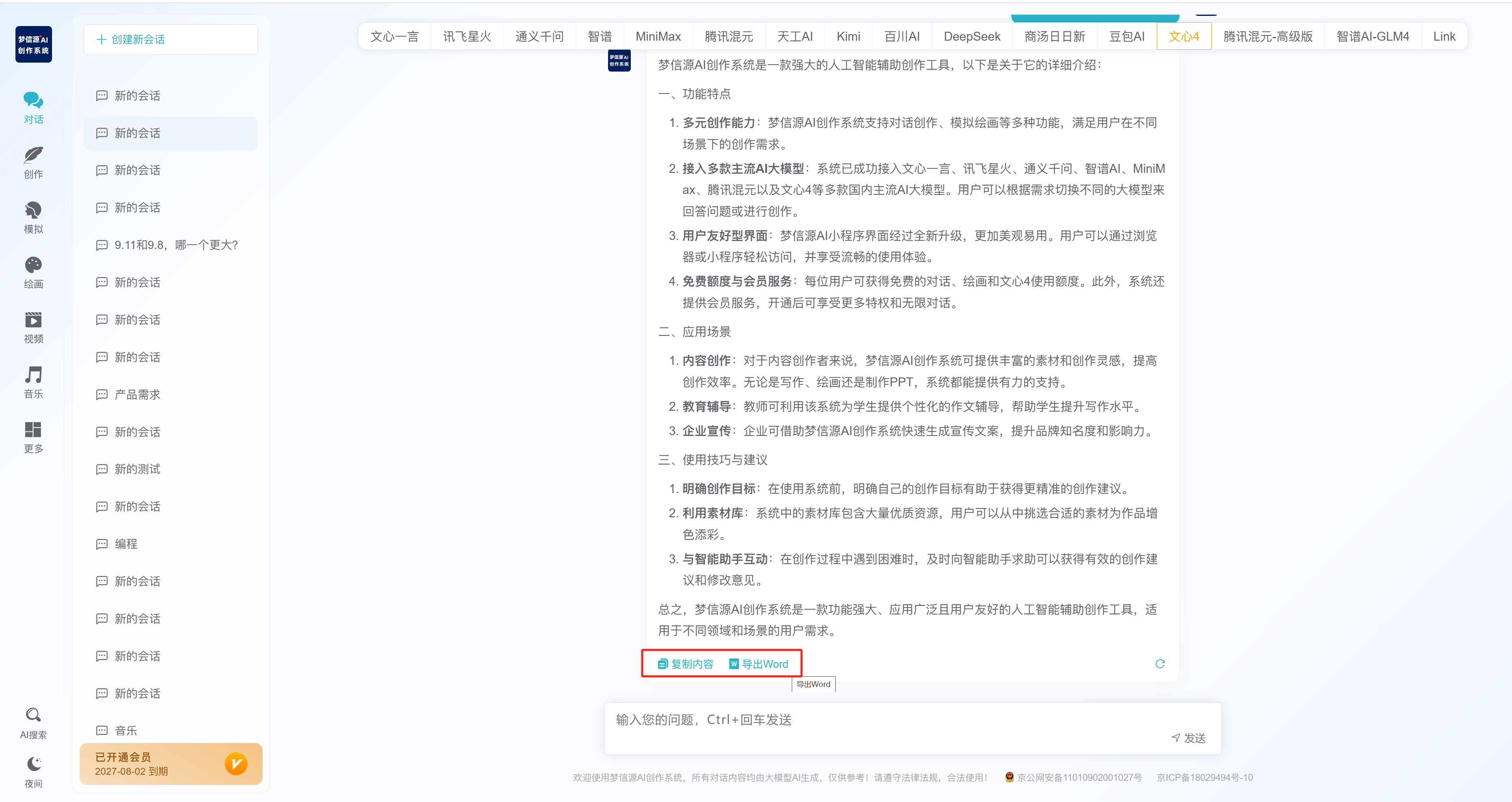Image resolution: width=1512 pixels, height=802 pixels.
Task: Open the 视频 video icon
Action: point(33,320)
